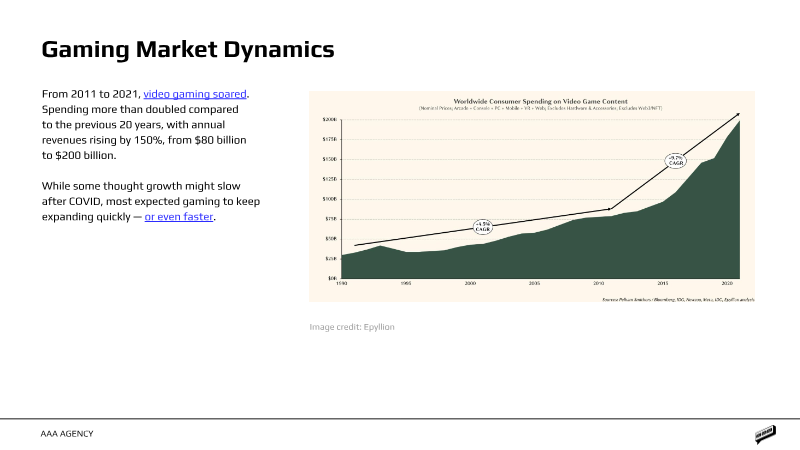
Task: Click the 1990 label on the x-axis
Action: click(x=341, y=284)
